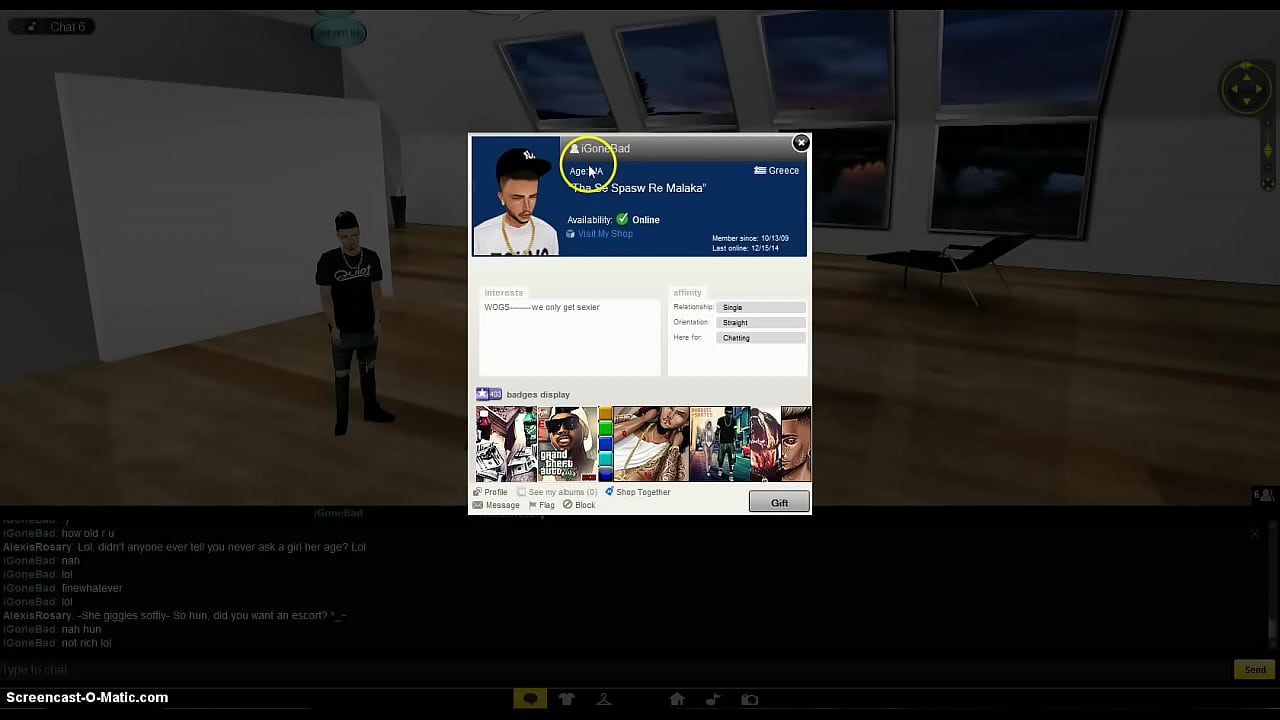1280x720 pixels.
Task: Take a snapshot with the camera icon
Action: pos(749,699)
